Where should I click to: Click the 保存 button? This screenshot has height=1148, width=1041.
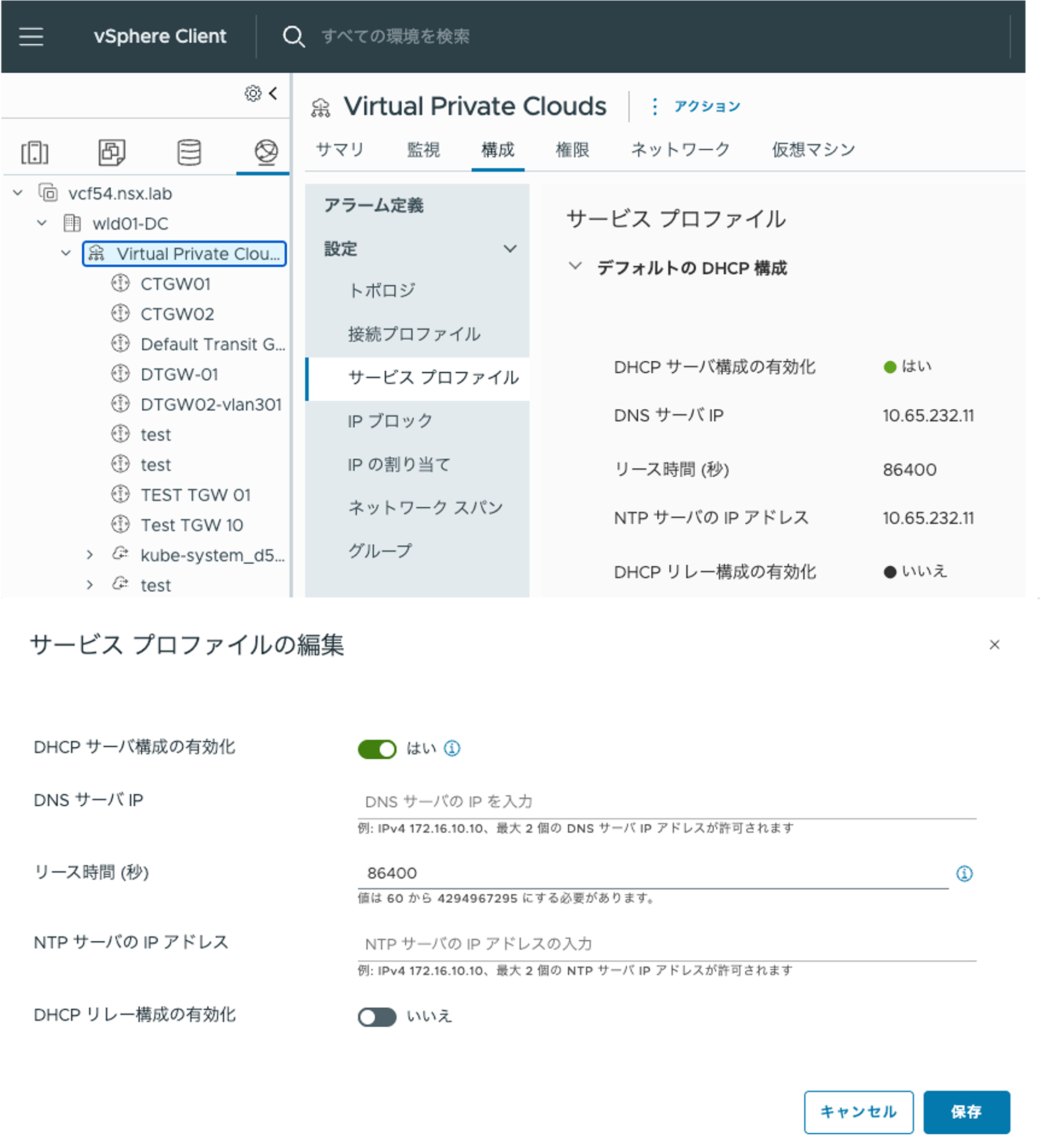point(967,1112)
